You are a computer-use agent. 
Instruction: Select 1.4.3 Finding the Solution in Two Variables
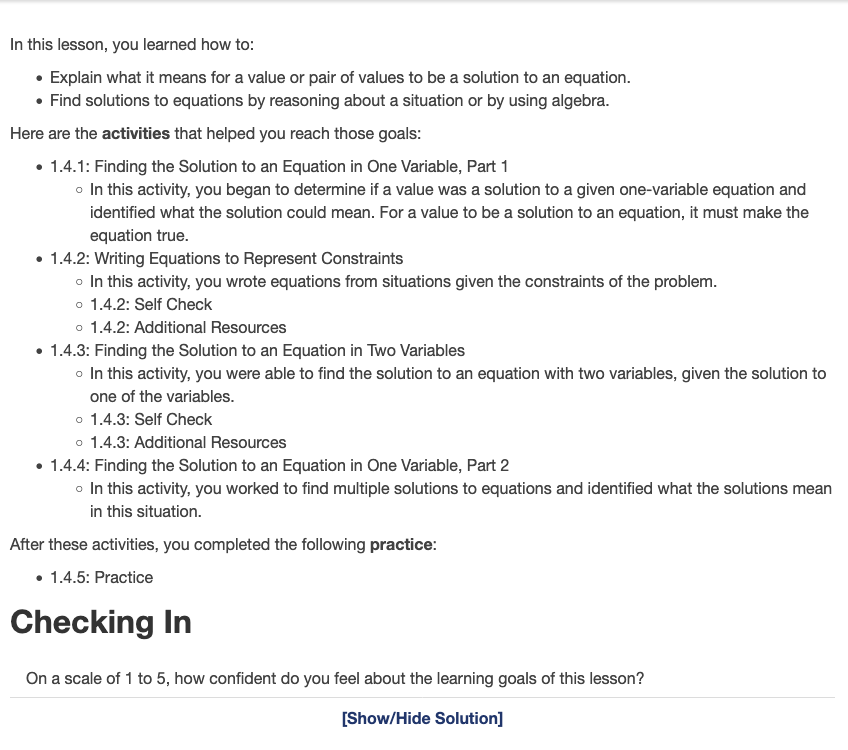coord(257,350)
